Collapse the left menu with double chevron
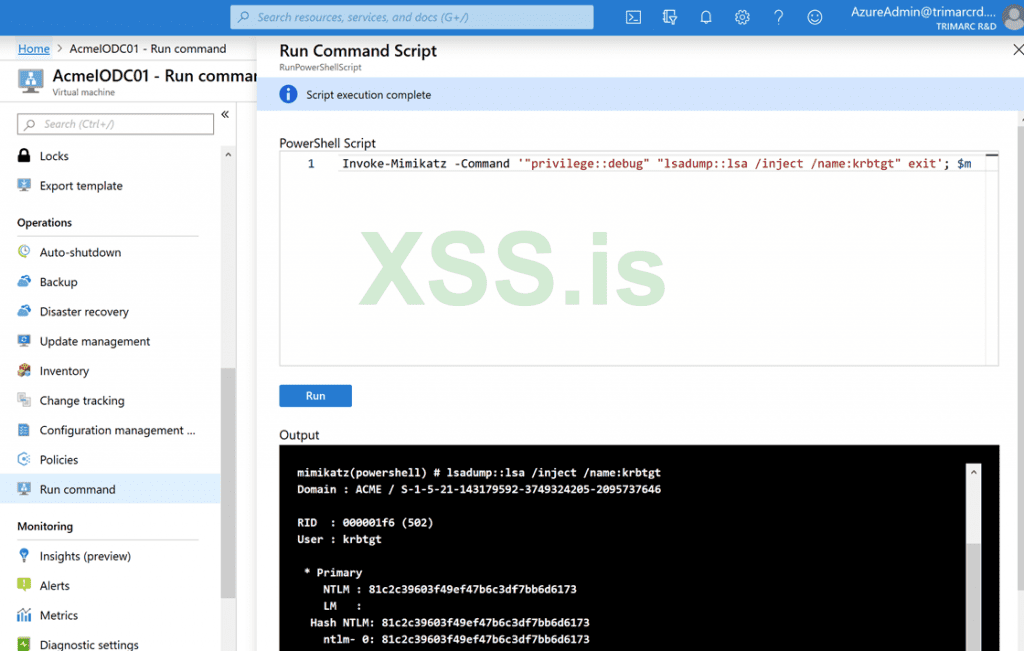 click(225, 114)
